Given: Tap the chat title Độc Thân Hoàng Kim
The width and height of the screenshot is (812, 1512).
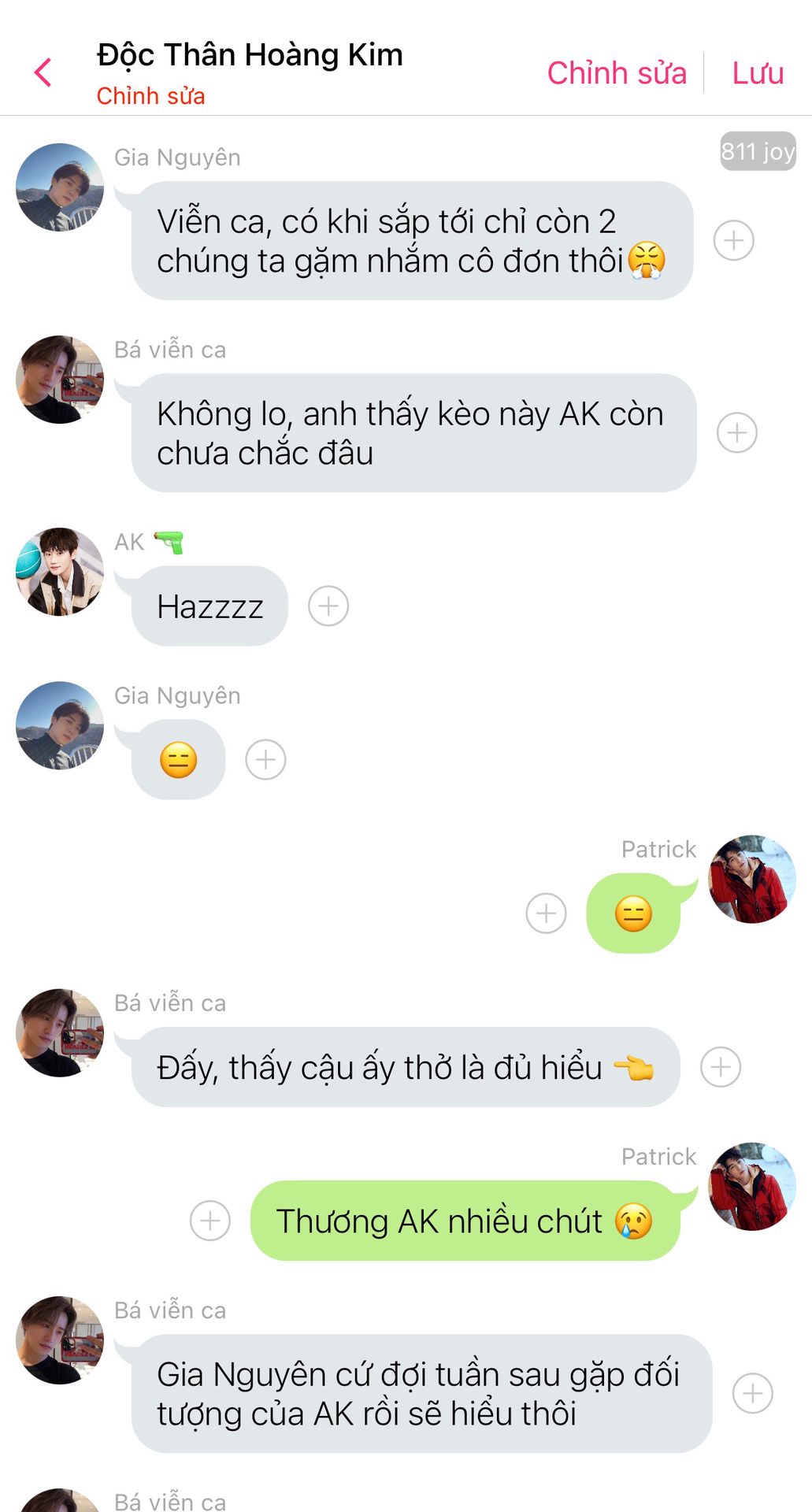Looking at the screenshot, I should 250,55.
